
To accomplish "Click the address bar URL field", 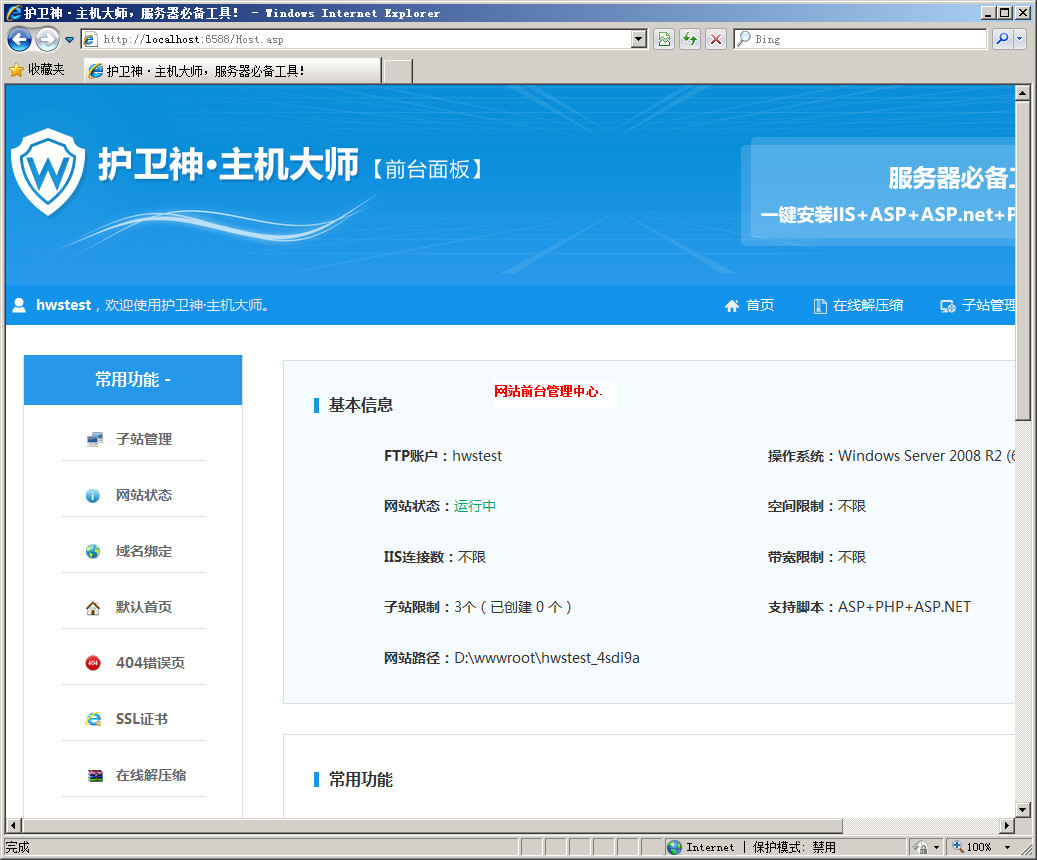I will [357, 39].
